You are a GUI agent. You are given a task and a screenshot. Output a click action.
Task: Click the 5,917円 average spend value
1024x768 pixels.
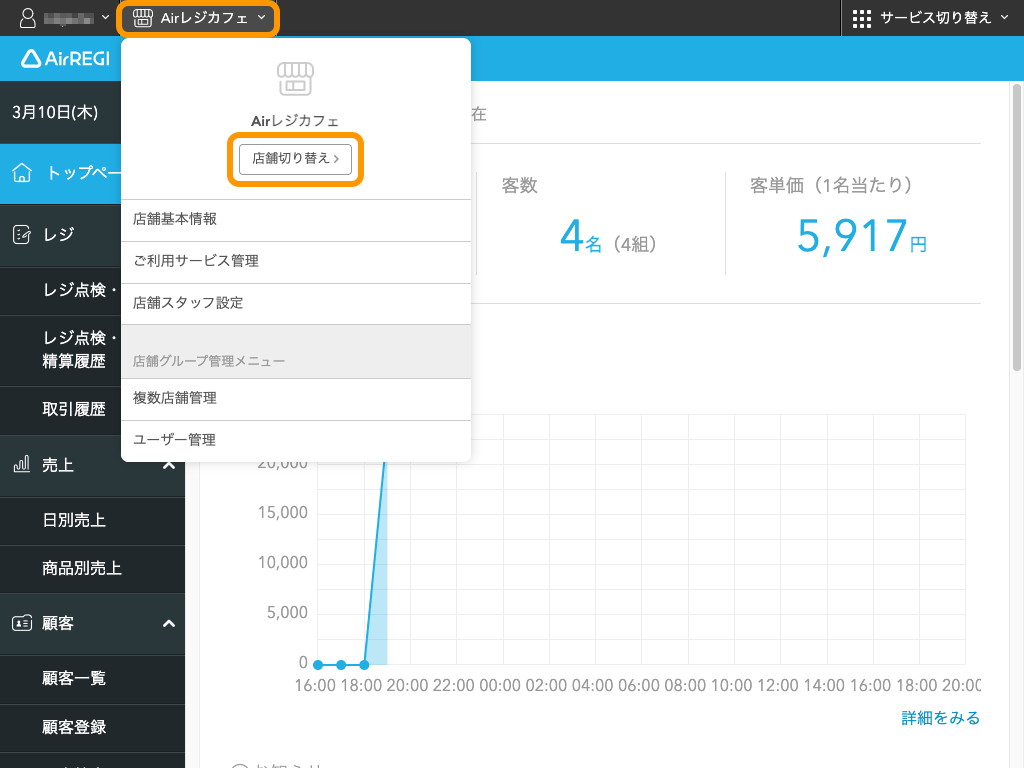point(861,236)
